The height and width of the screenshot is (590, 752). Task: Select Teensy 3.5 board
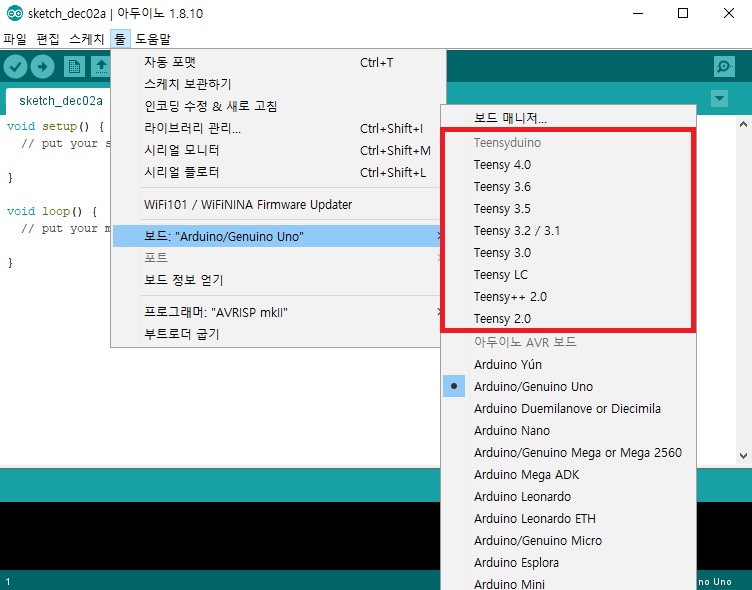click(568, 209)
